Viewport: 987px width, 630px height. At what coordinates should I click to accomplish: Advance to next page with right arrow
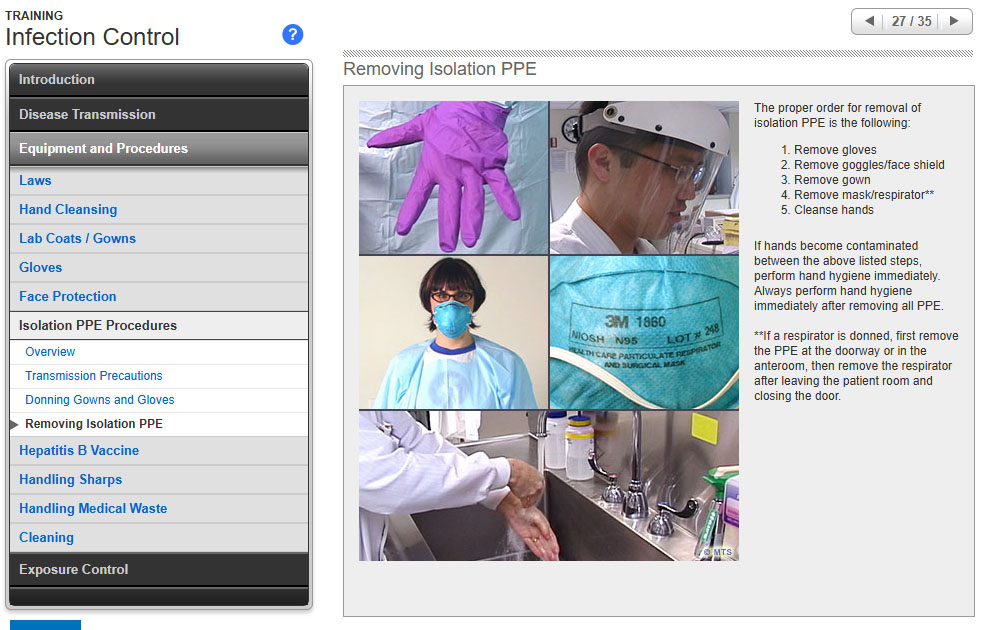954,21
